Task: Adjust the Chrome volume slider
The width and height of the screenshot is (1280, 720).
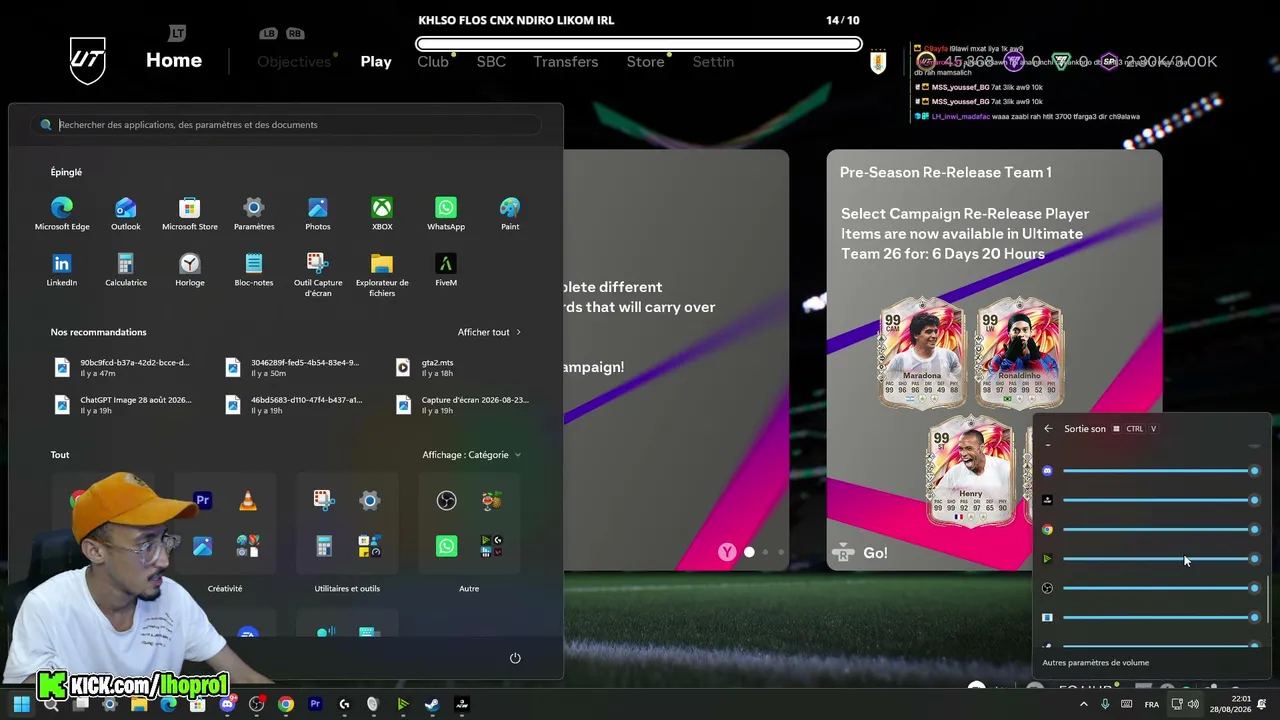Action: [x=1160, y=530]
